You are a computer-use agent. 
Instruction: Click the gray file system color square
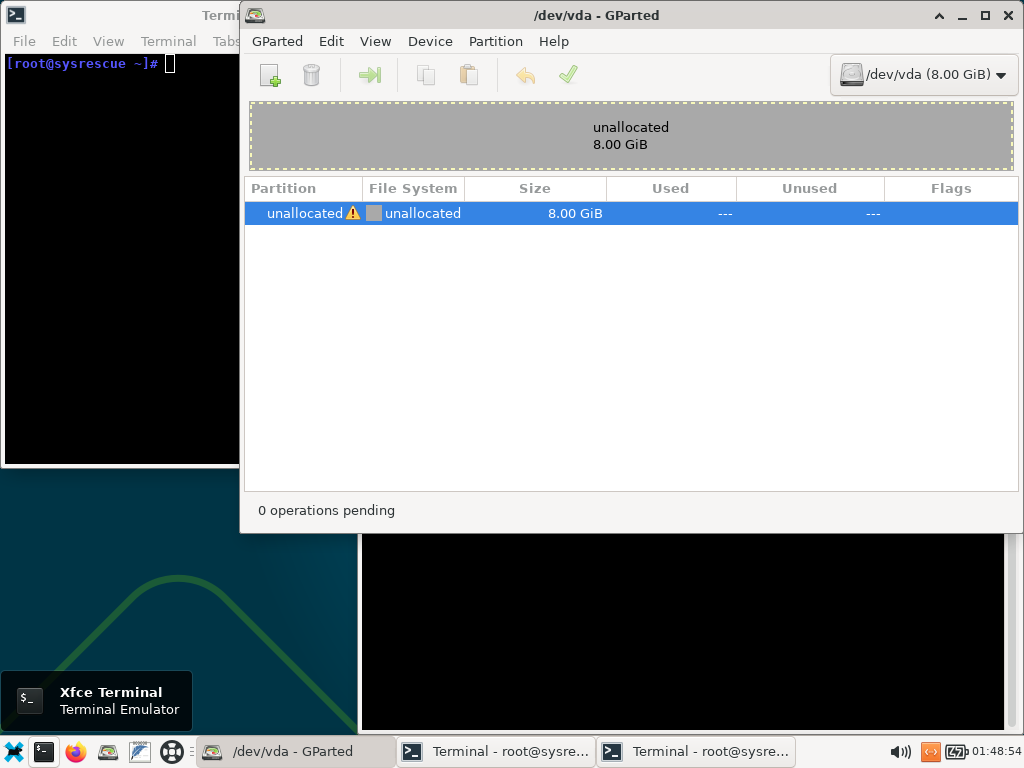[x=374, y=213]
